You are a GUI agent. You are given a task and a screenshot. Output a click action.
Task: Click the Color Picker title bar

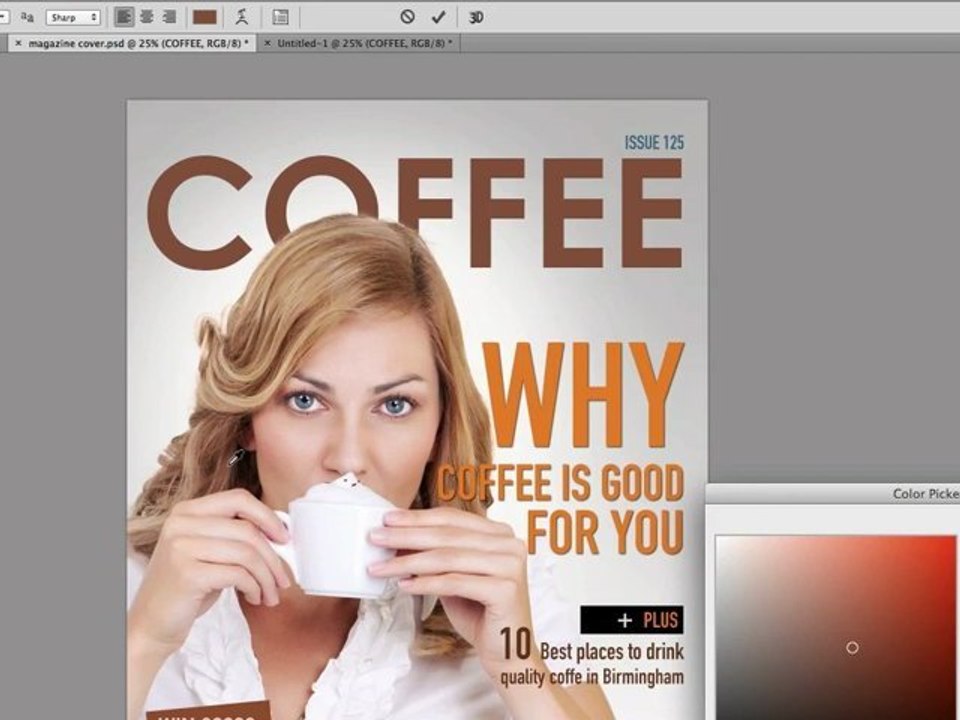tap(833, 493)
